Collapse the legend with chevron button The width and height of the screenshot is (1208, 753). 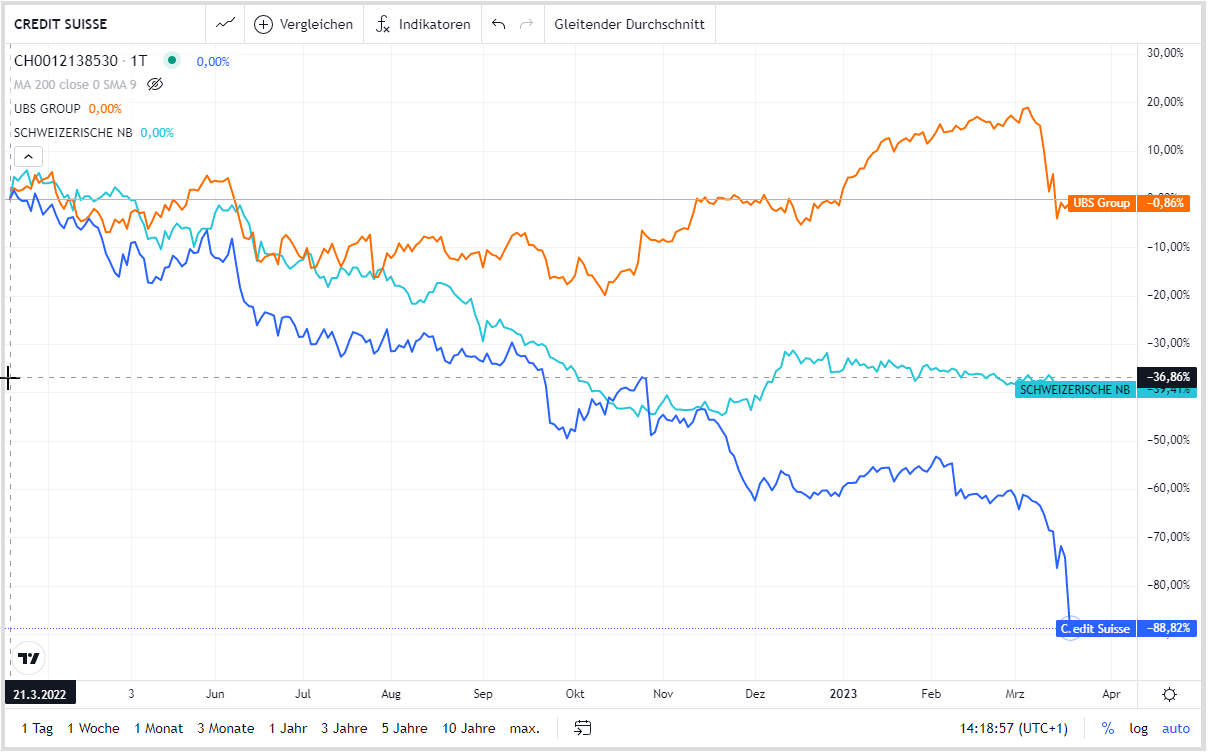28,155
